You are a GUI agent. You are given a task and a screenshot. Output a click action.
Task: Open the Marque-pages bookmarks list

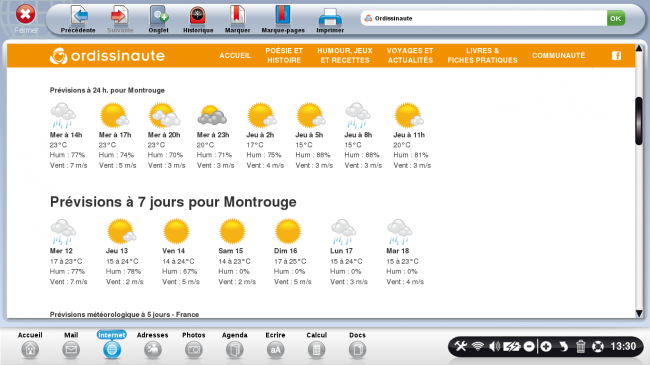pyautogui.click(x=283, y=19)
